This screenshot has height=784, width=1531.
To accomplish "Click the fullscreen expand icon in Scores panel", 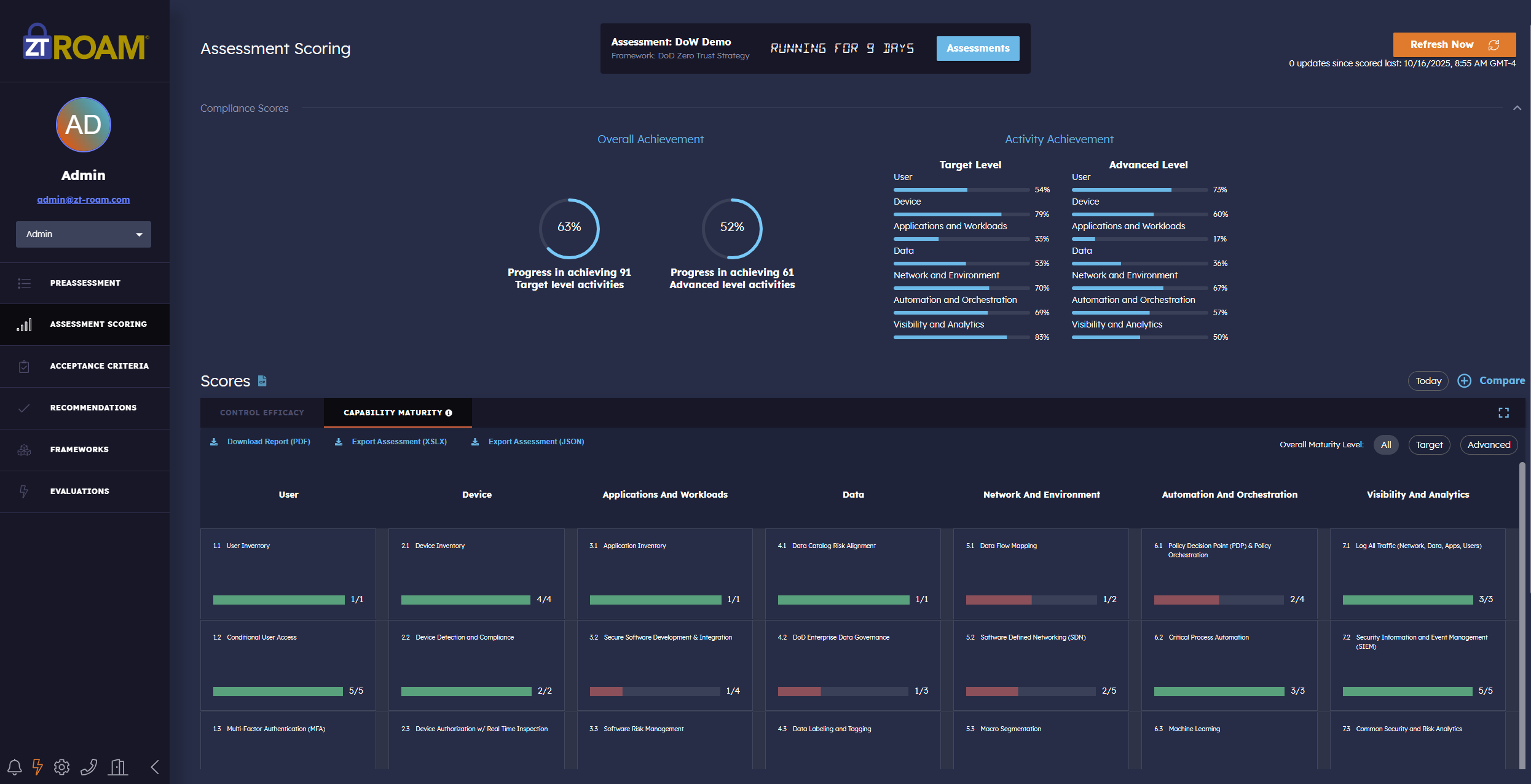I will coord(1503,413).
